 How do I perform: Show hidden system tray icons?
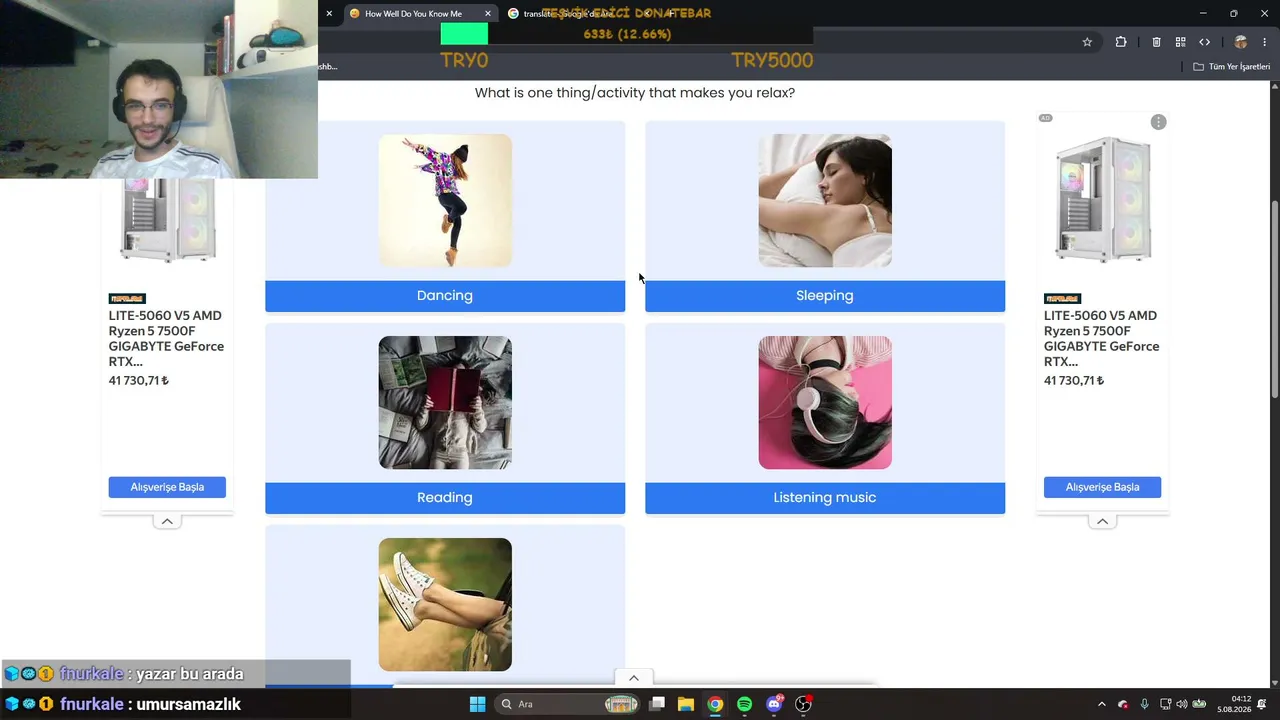(1102, 704)
